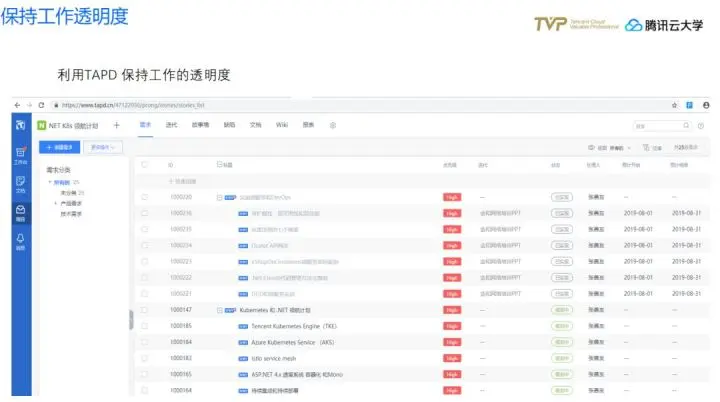Click the High priority badge on row 1000147
This screenshot has height=402, width=720.
tap(452, 310)
